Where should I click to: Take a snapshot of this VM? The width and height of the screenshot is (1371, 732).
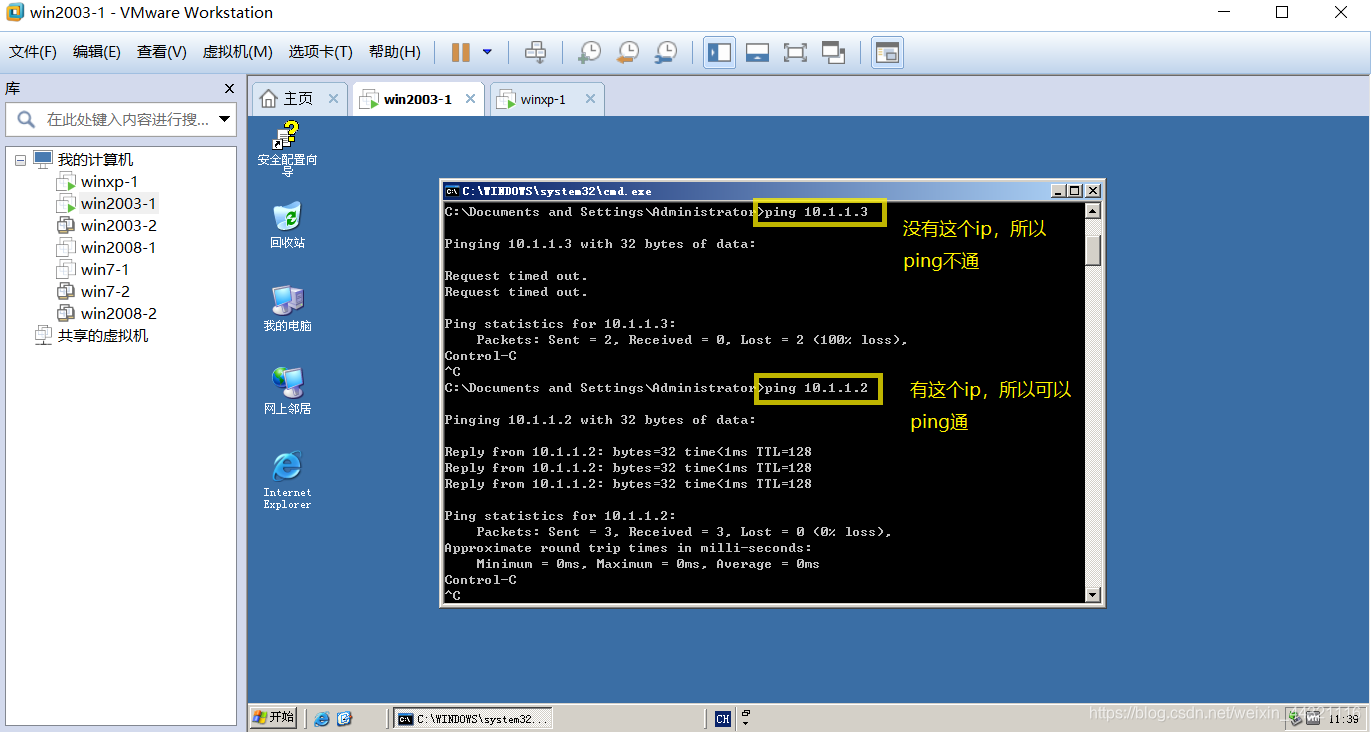click(x=590, y=52)
